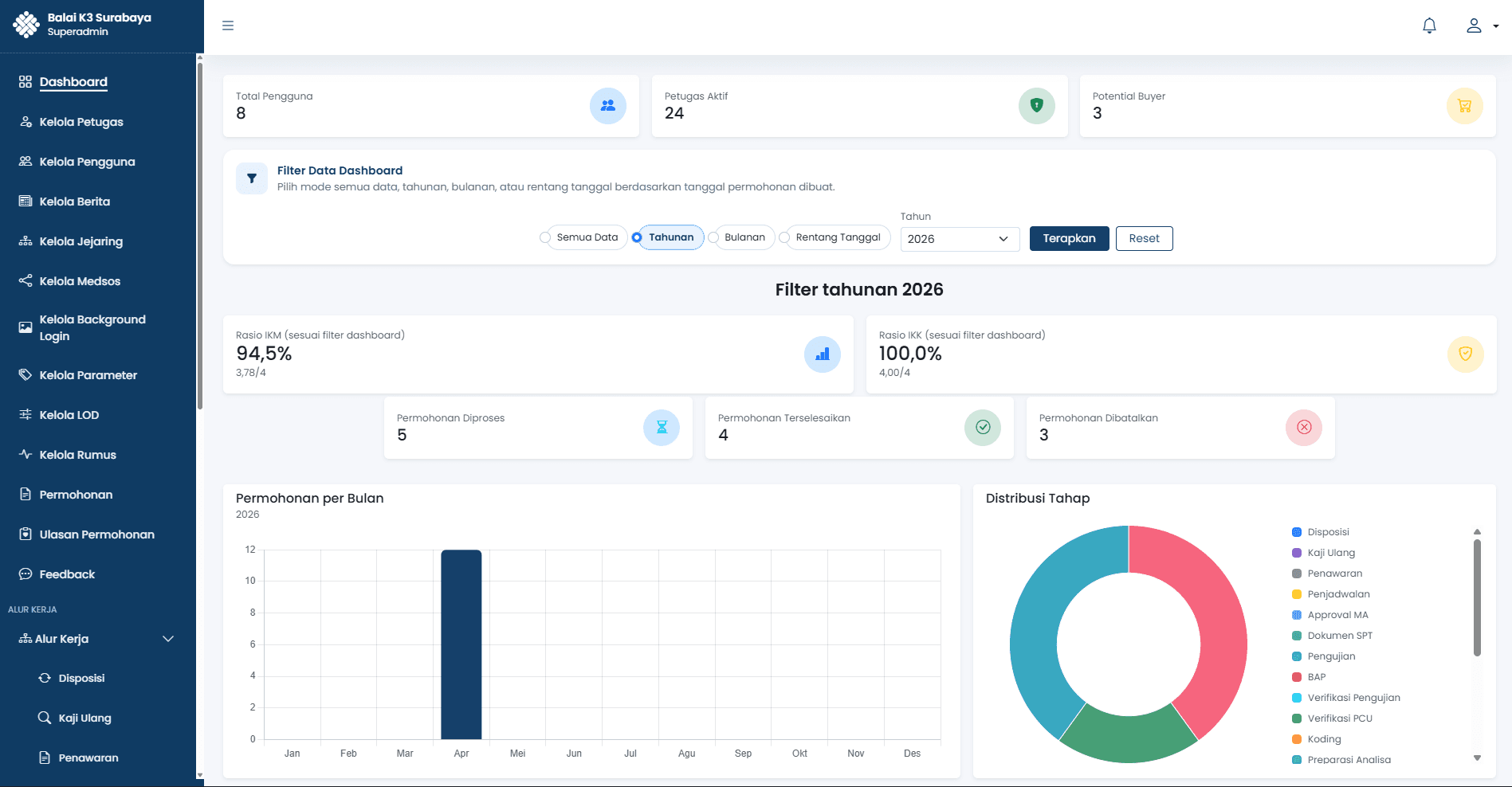Select the Semua Data radio option

[545, 237]
